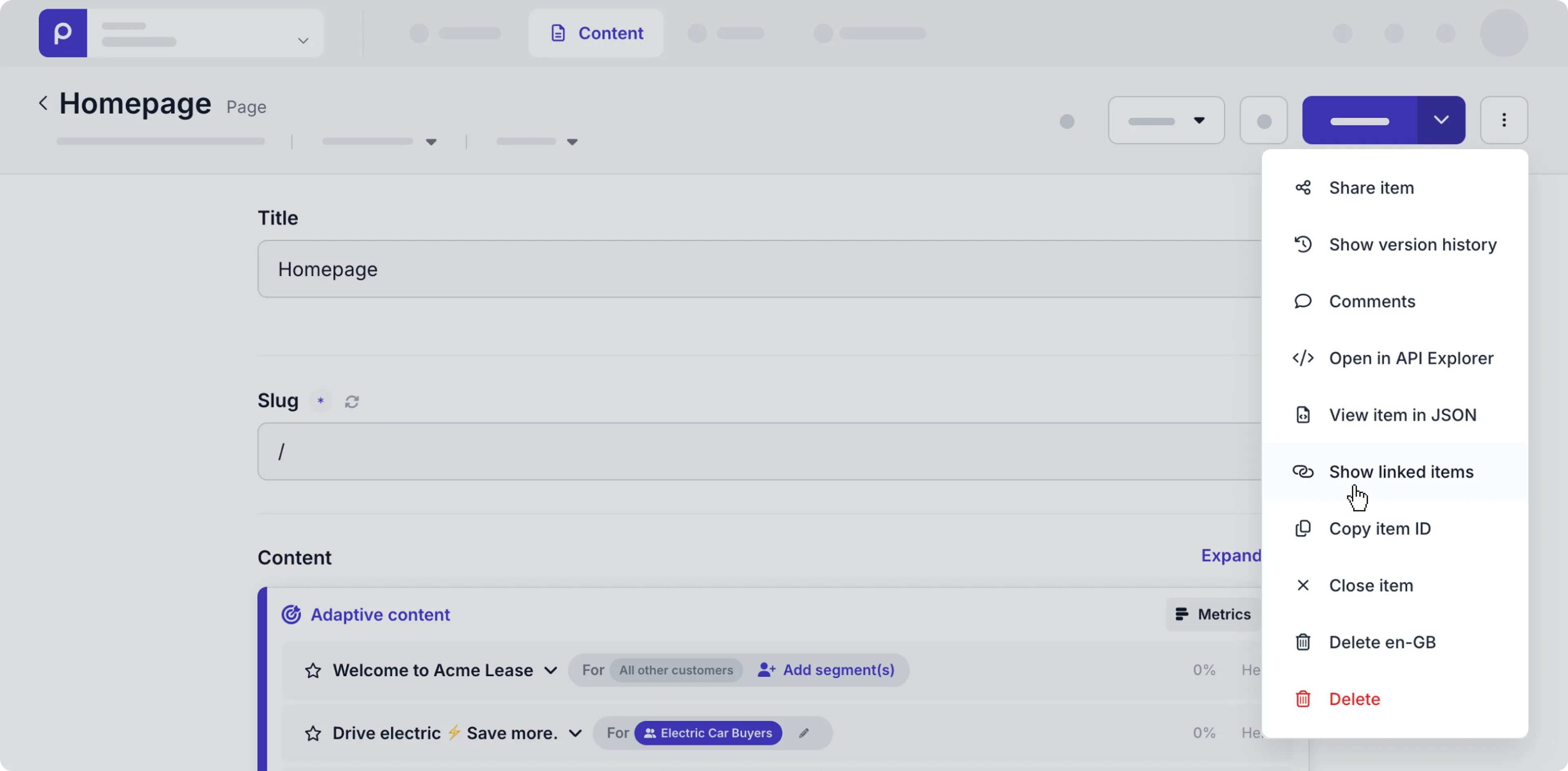Open the three-dot overflow menu top-right
1568x771 pixels.
(1503, 120)
